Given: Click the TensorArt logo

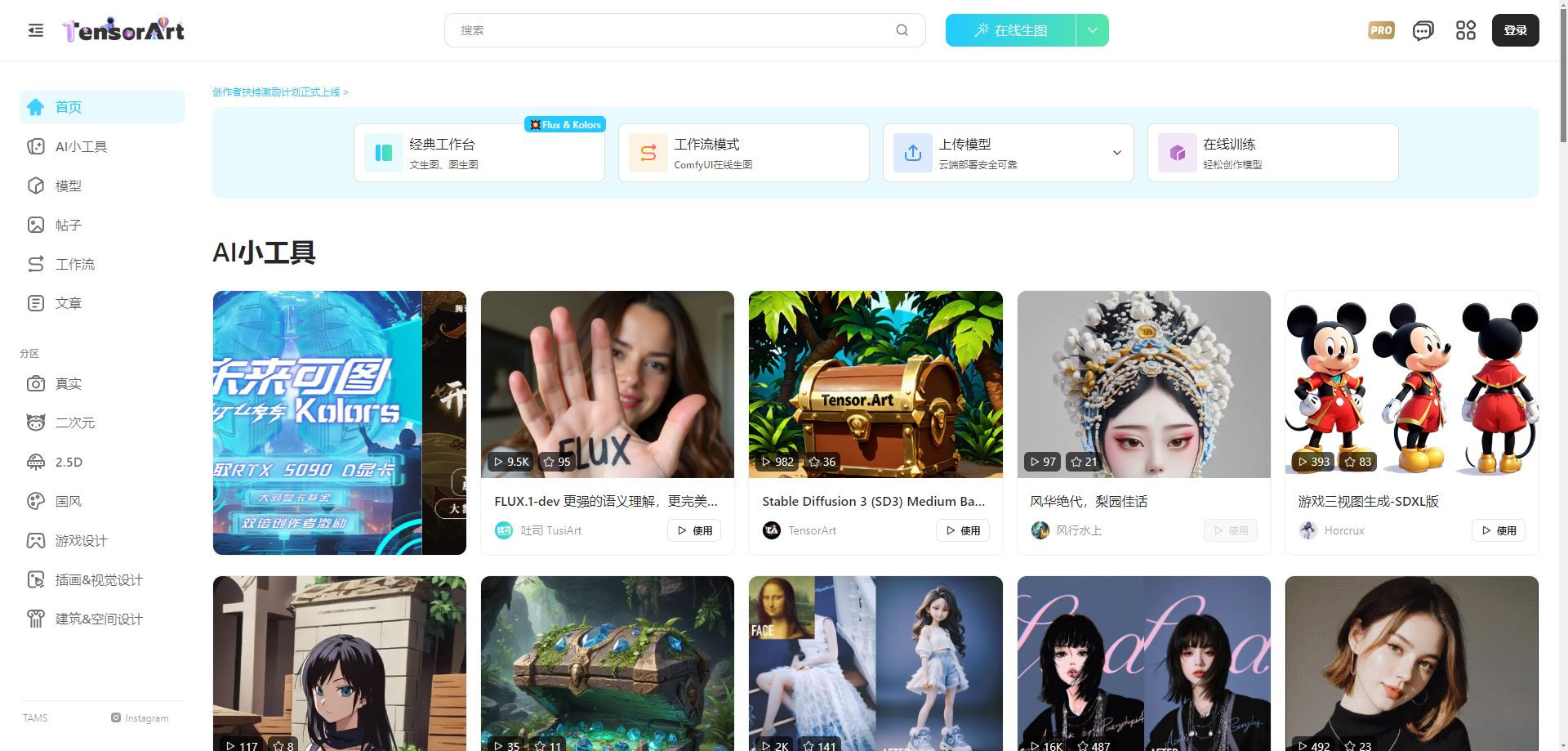Looking at the screenshot, I should (123, 30).
